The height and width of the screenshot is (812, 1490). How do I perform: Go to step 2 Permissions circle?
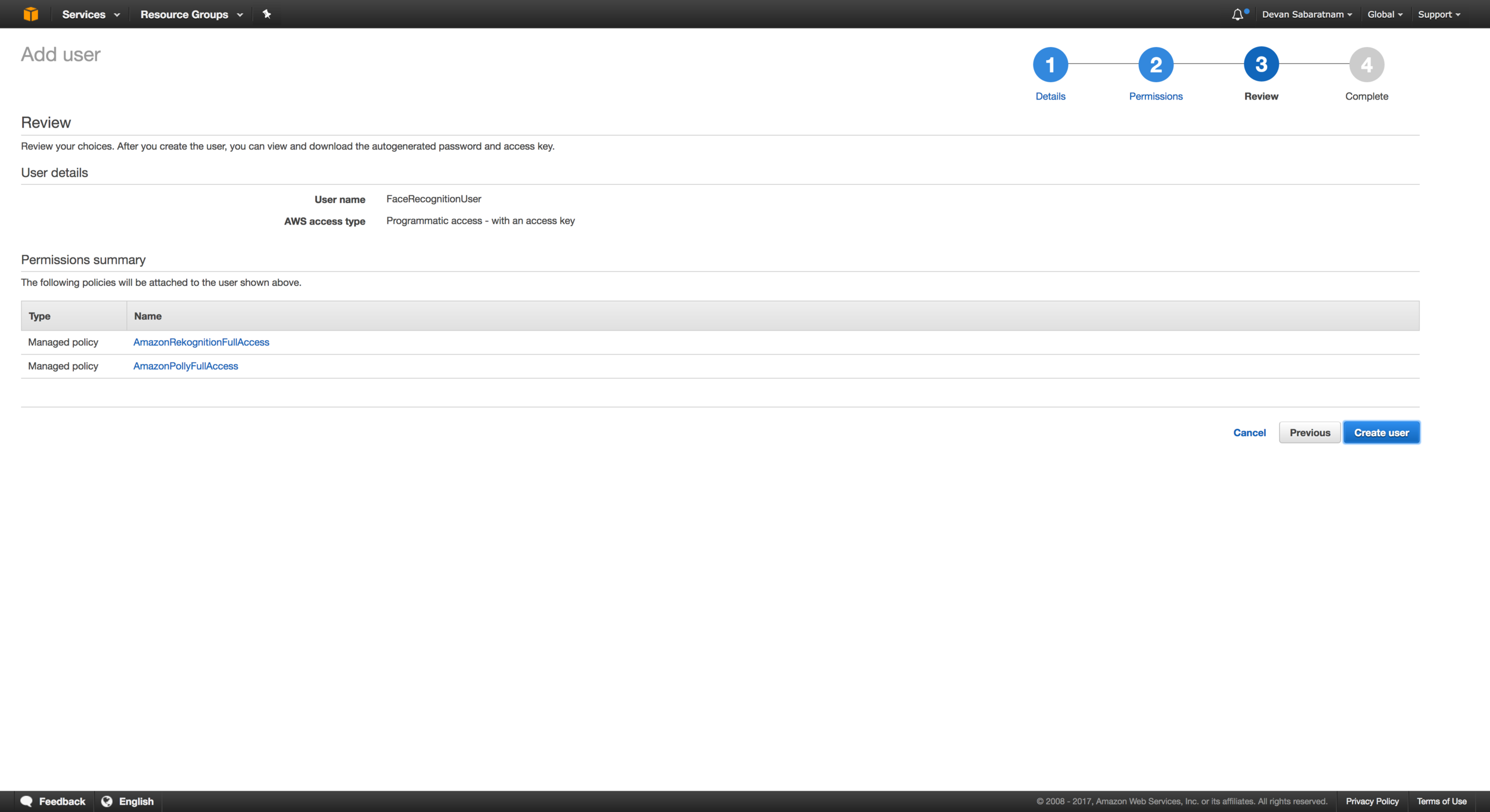(x=1156, y=64)
